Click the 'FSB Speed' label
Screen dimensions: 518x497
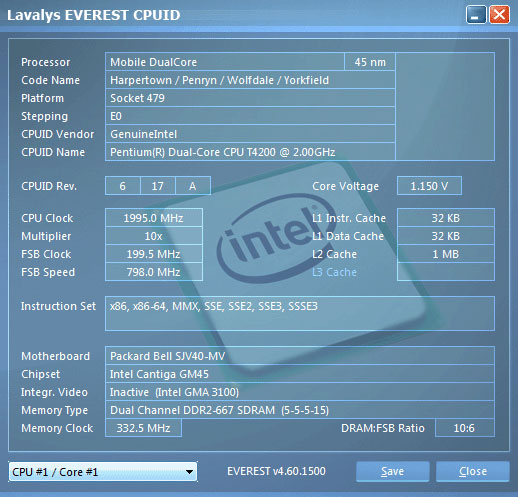[x=48, y=272]
